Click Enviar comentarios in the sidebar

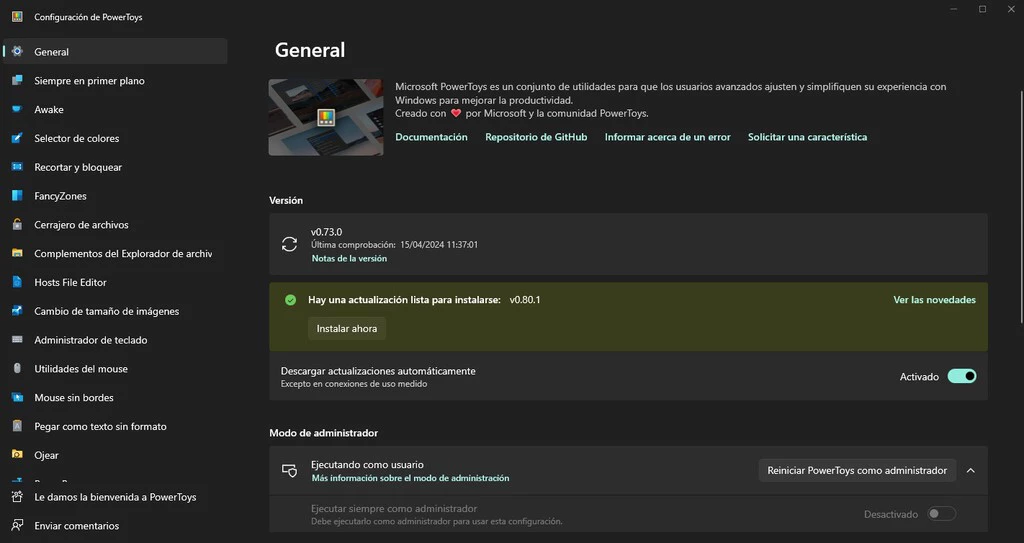[x=76, y=525]
